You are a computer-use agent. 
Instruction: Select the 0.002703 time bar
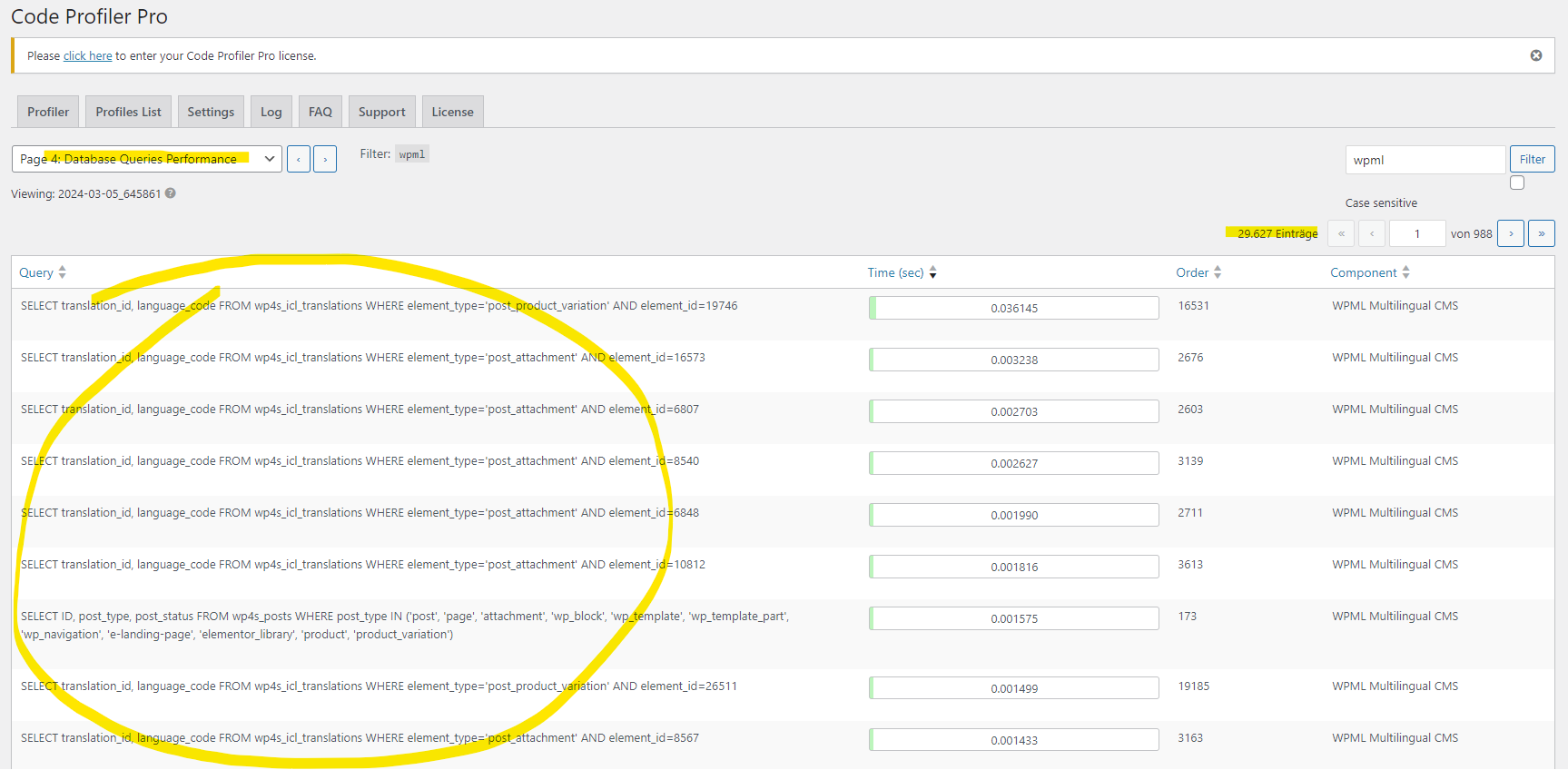(1014, 411)
